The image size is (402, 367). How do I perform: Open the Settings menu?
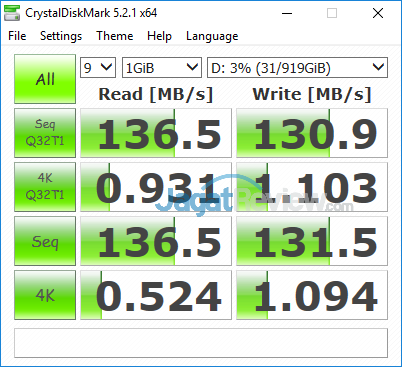pos(61,36)
